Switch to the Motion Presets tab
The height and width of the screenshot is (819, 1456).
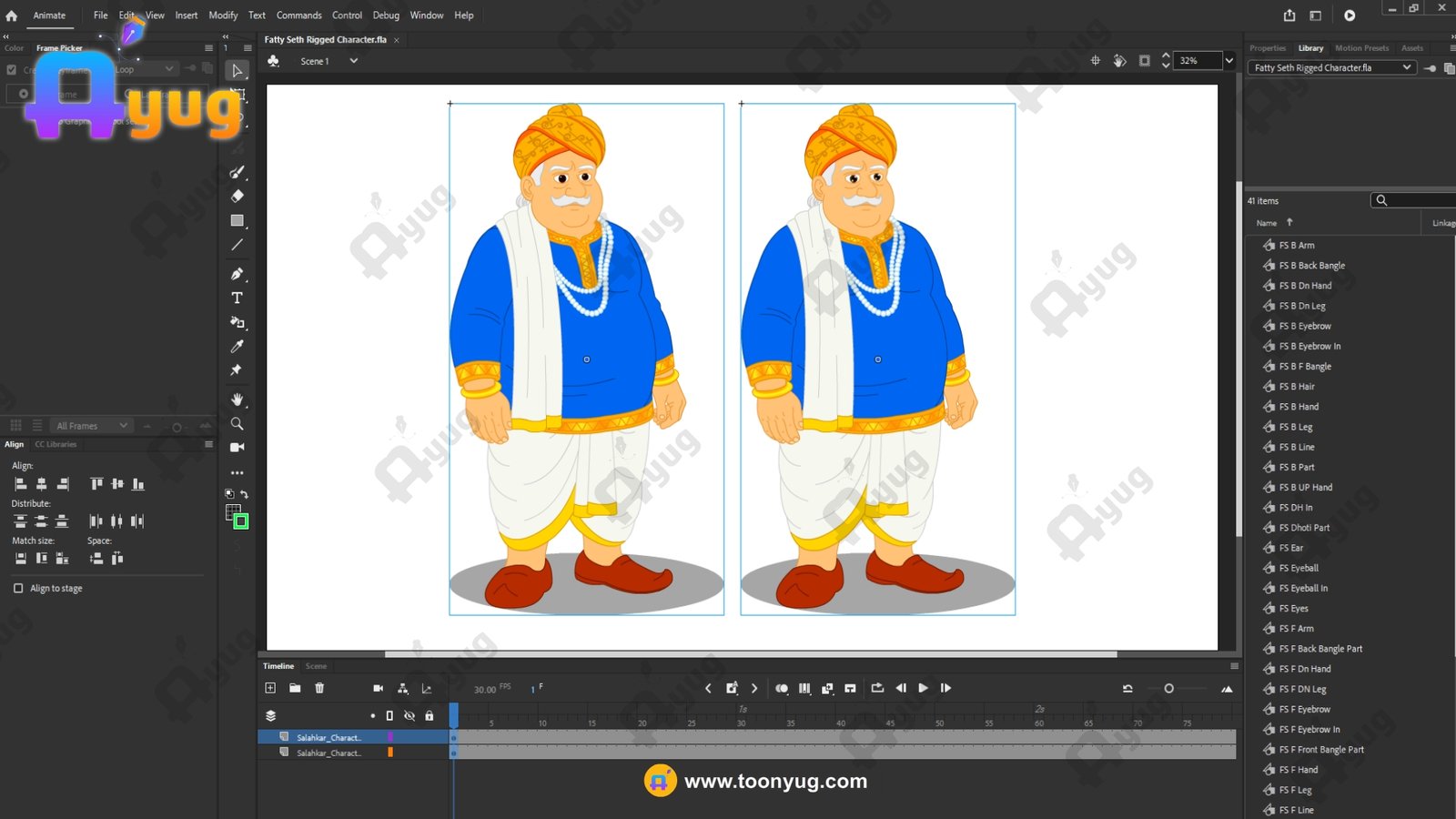point(1361,48)
